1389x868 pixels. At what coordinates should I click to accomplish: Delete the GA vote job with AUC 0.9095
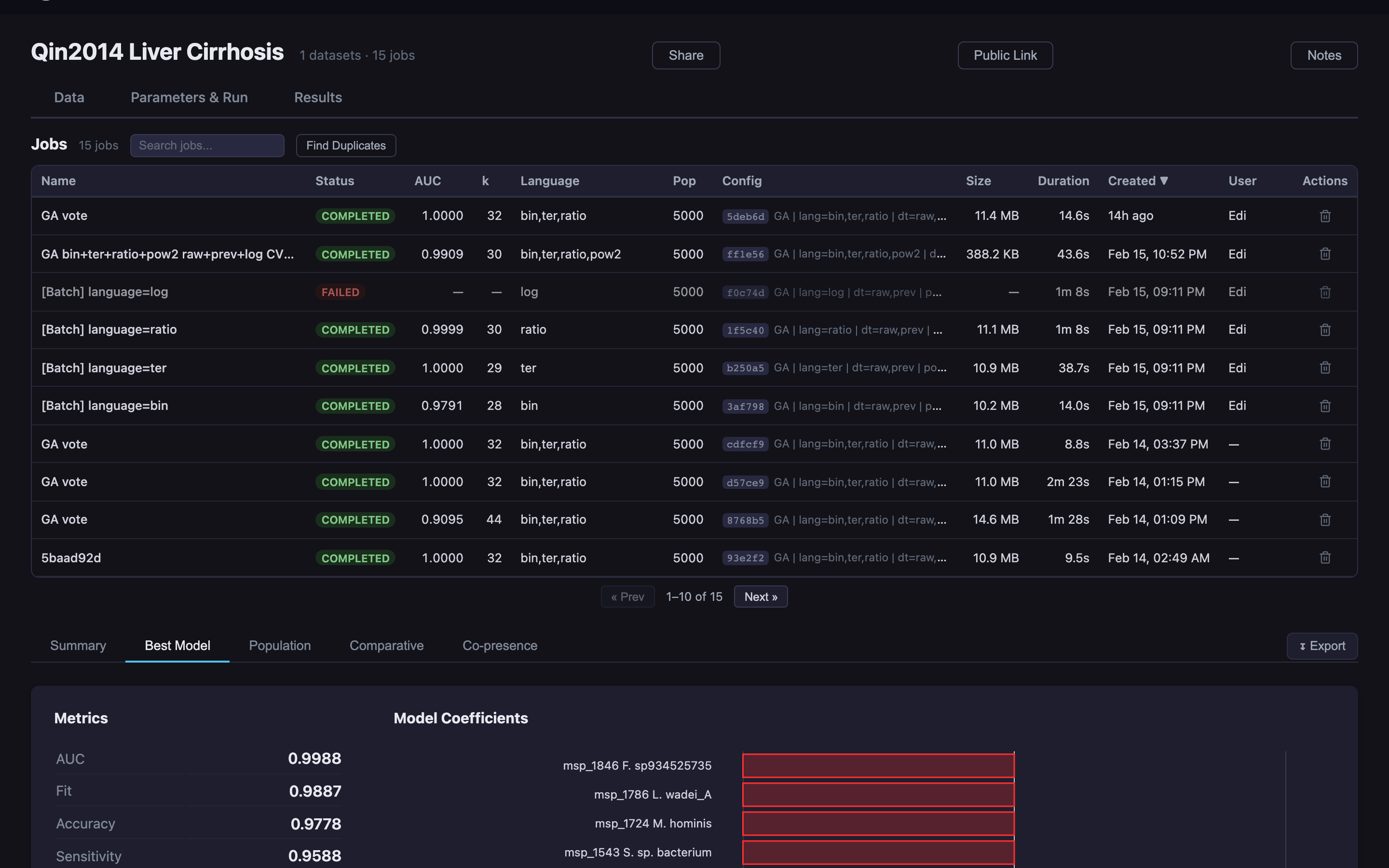(1325, 519)
